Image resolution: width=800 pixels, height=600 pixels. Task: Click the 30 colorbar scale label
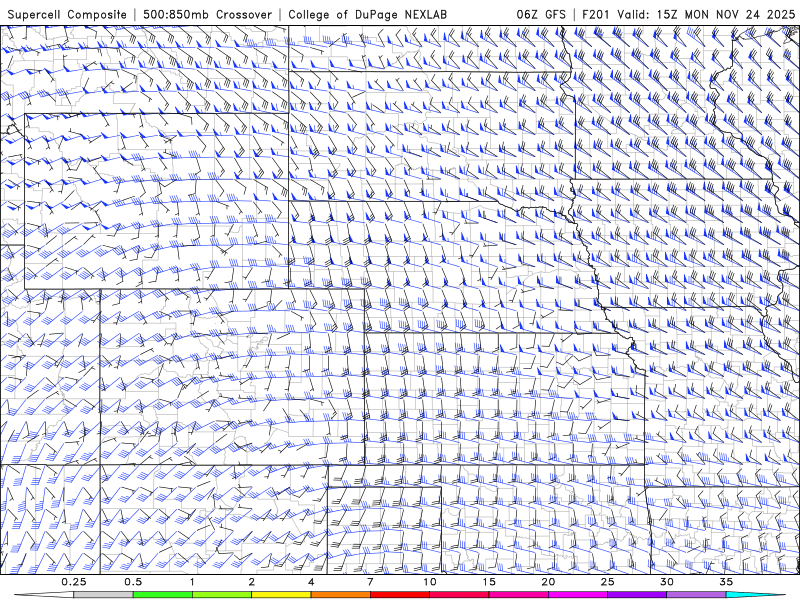(666, 582)
